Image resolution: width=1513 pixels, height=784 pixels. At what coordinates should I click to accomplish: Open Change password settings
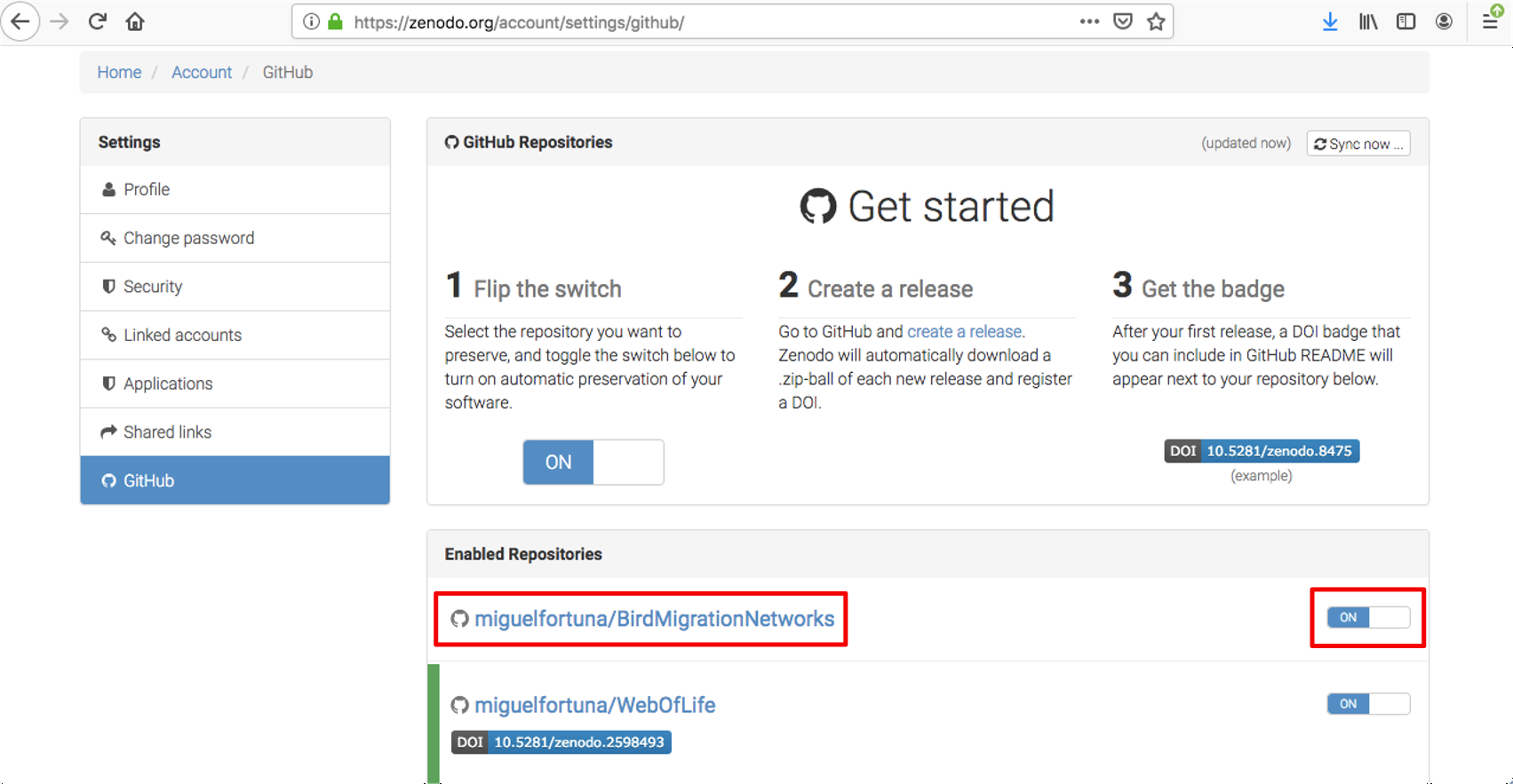point(235,238)
